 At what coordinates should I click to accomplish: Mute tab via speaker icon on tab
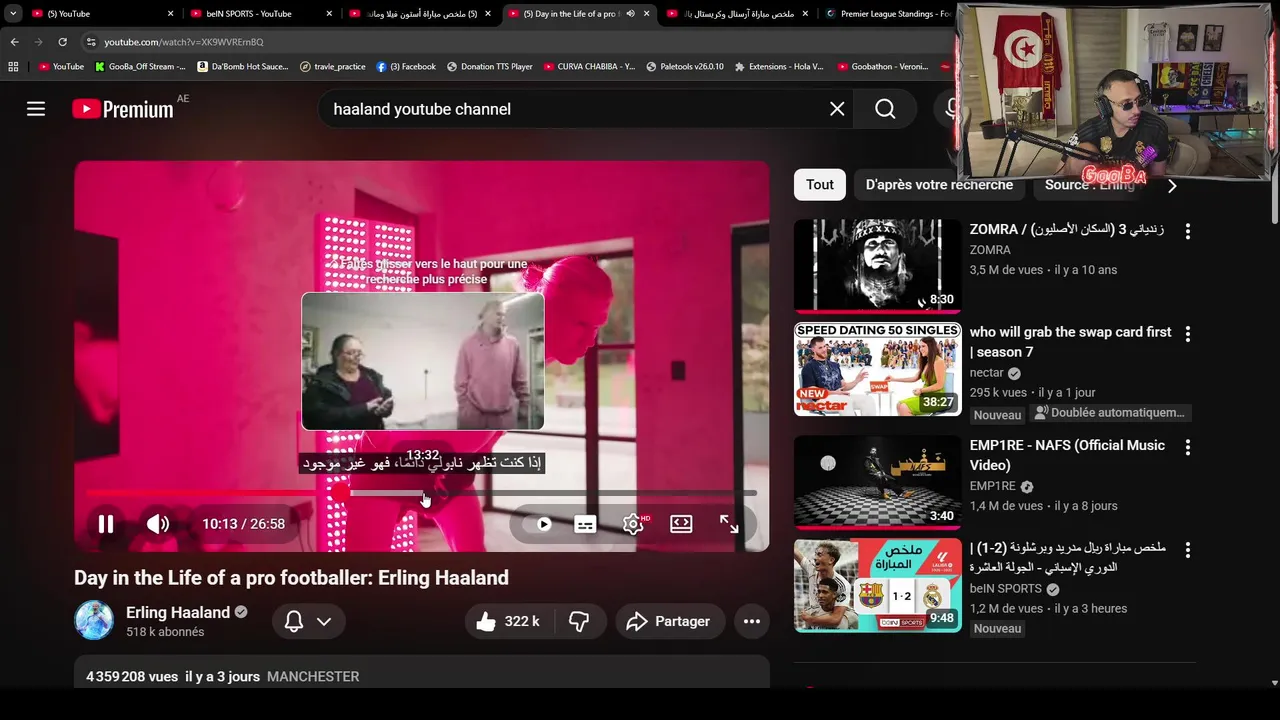coord(630,14)
